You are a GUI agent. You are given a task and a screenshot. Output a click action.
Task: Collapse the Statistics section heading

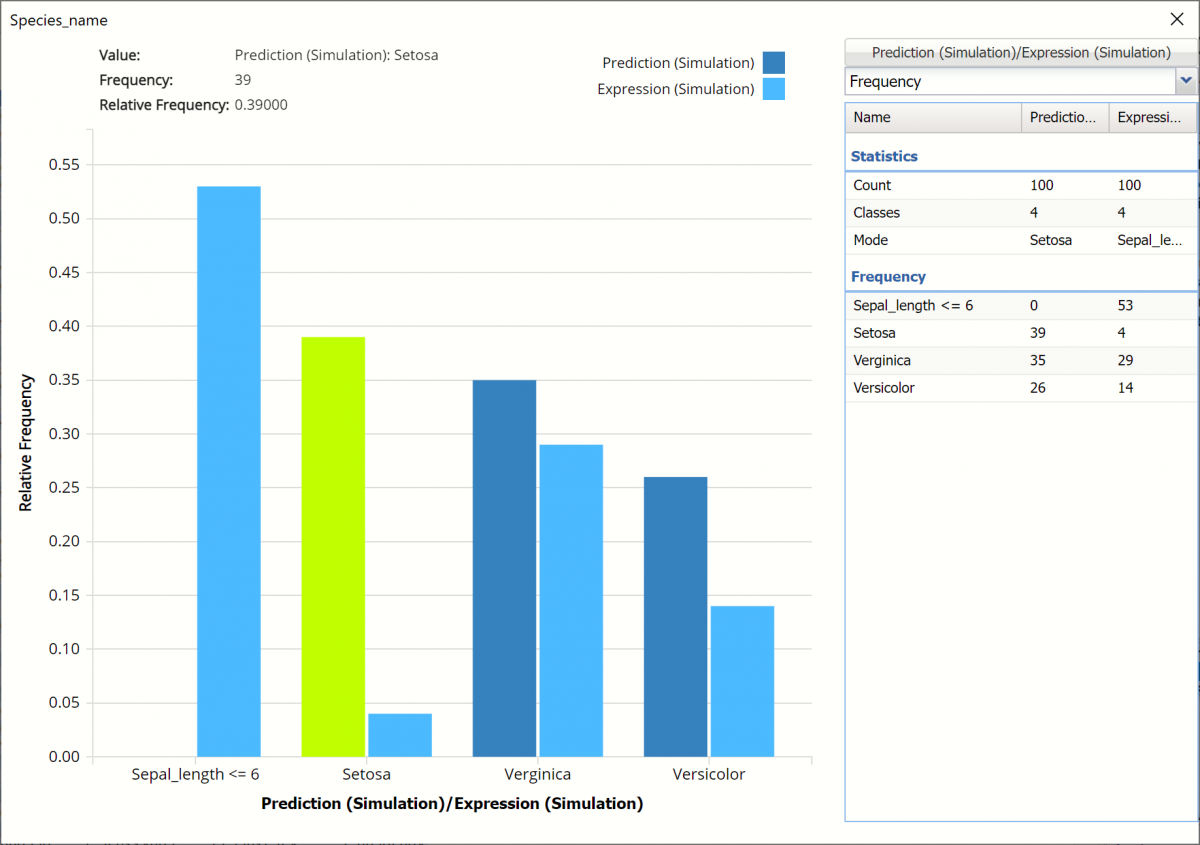(884, 156)
